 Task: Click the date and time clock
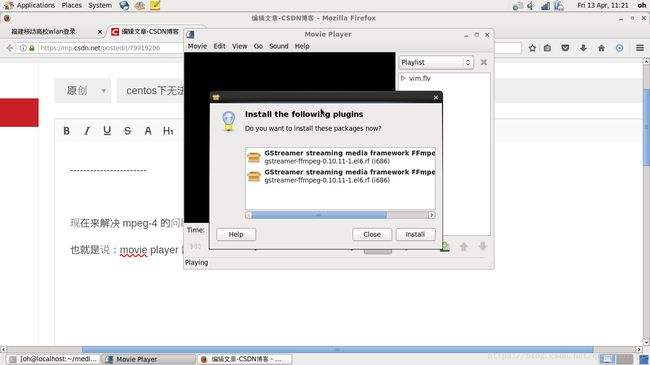[603, 5]
